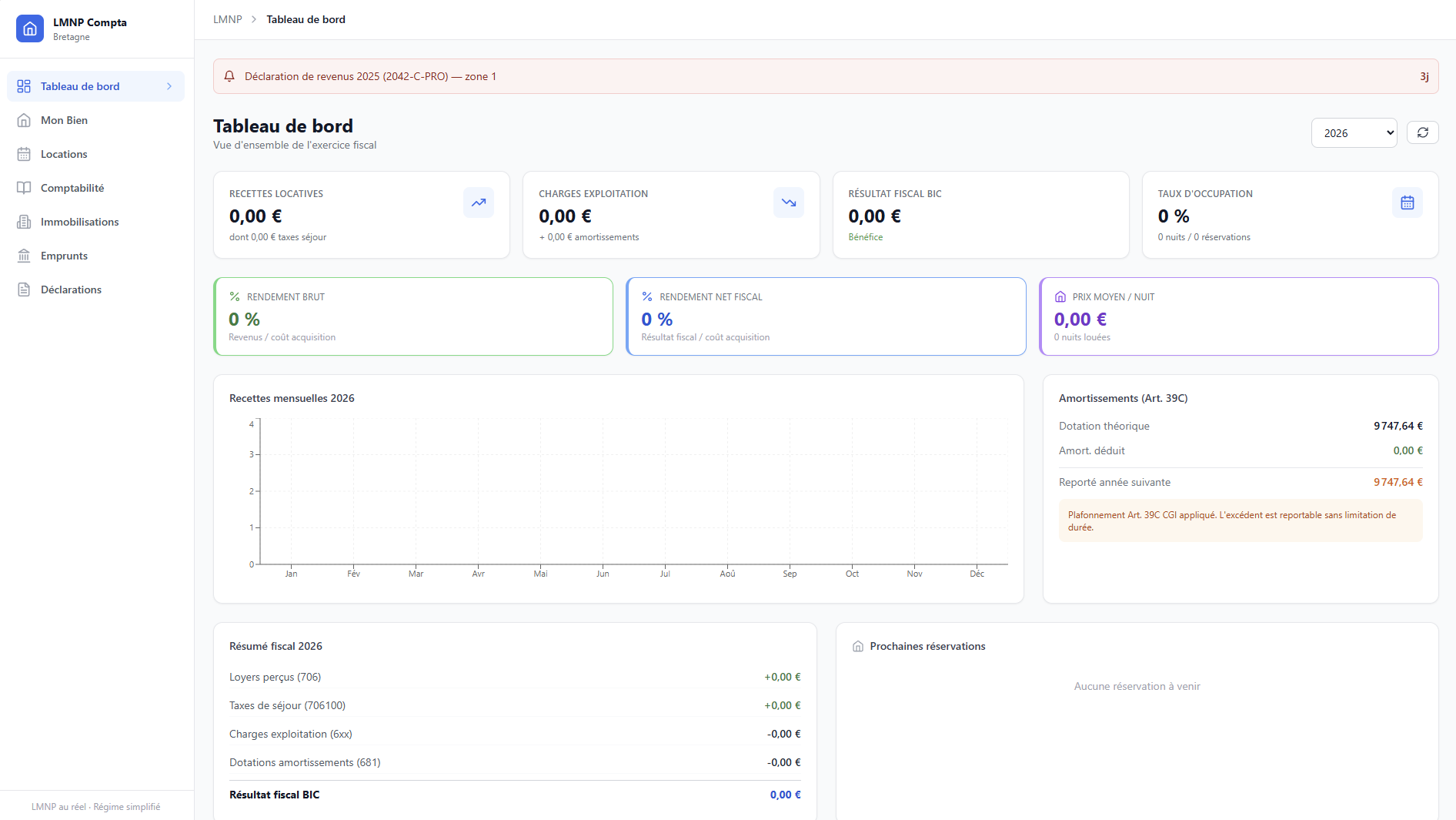Click the Dotation théorique 9 747,64 € amount
Image resolution: width=1456 pixels, height=820 pixels.
tap(1398, 426)
